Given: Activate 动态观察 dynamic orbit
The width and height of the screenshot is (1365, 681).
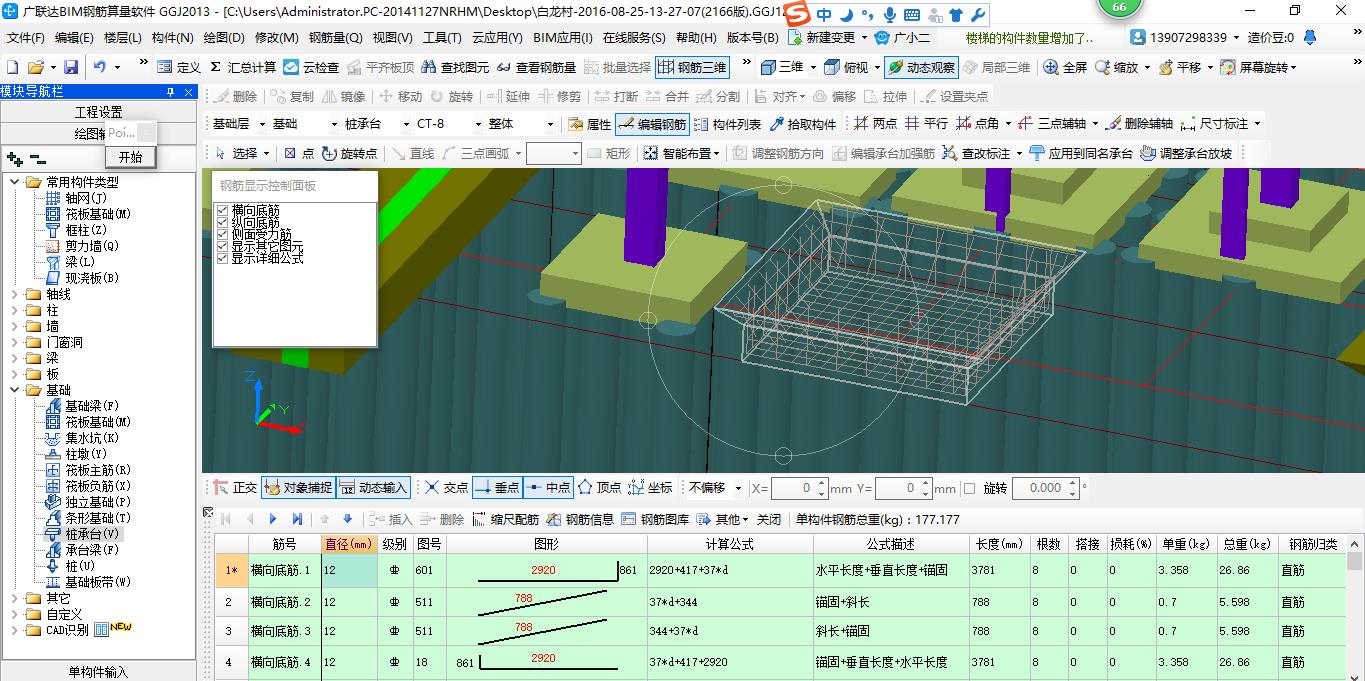Looking at the screenshot, I should [921, 67].
